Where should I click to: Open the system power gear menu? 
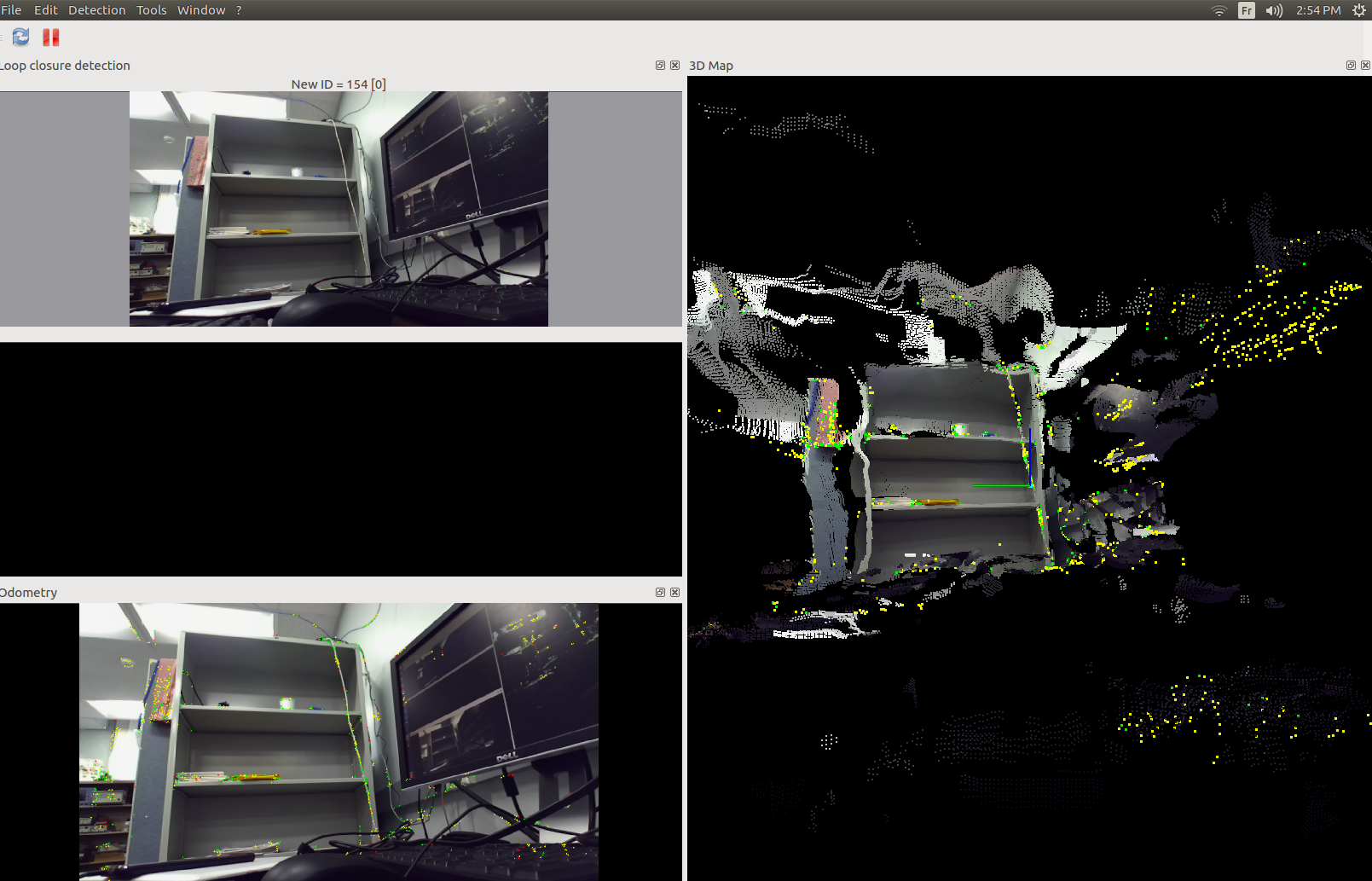coord(1359,10)
